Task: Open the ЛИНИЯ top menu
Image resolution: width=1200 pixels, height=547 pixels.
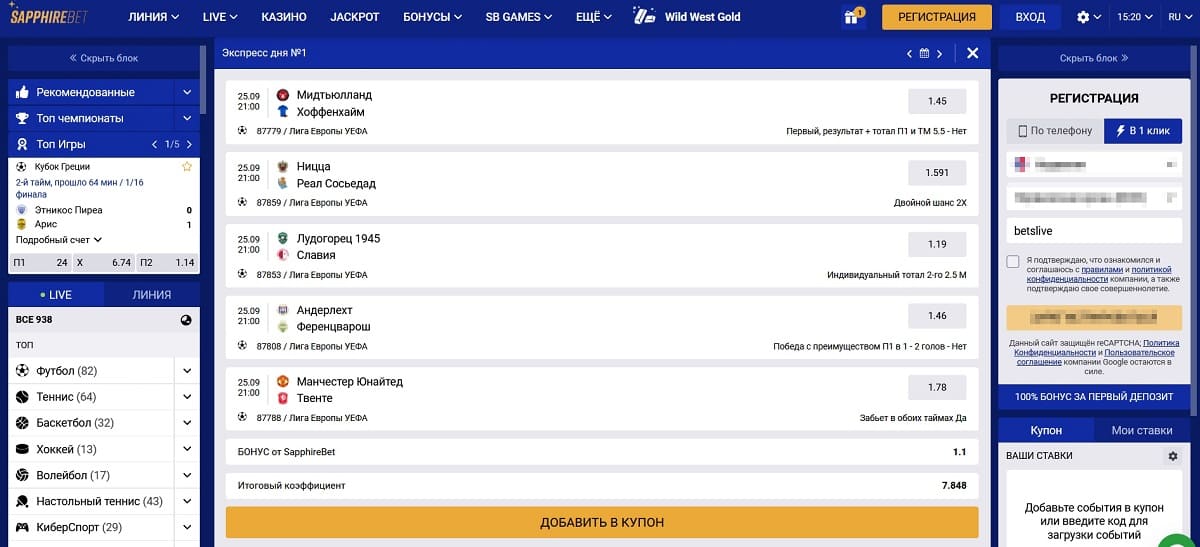Action: click(153, 17)
